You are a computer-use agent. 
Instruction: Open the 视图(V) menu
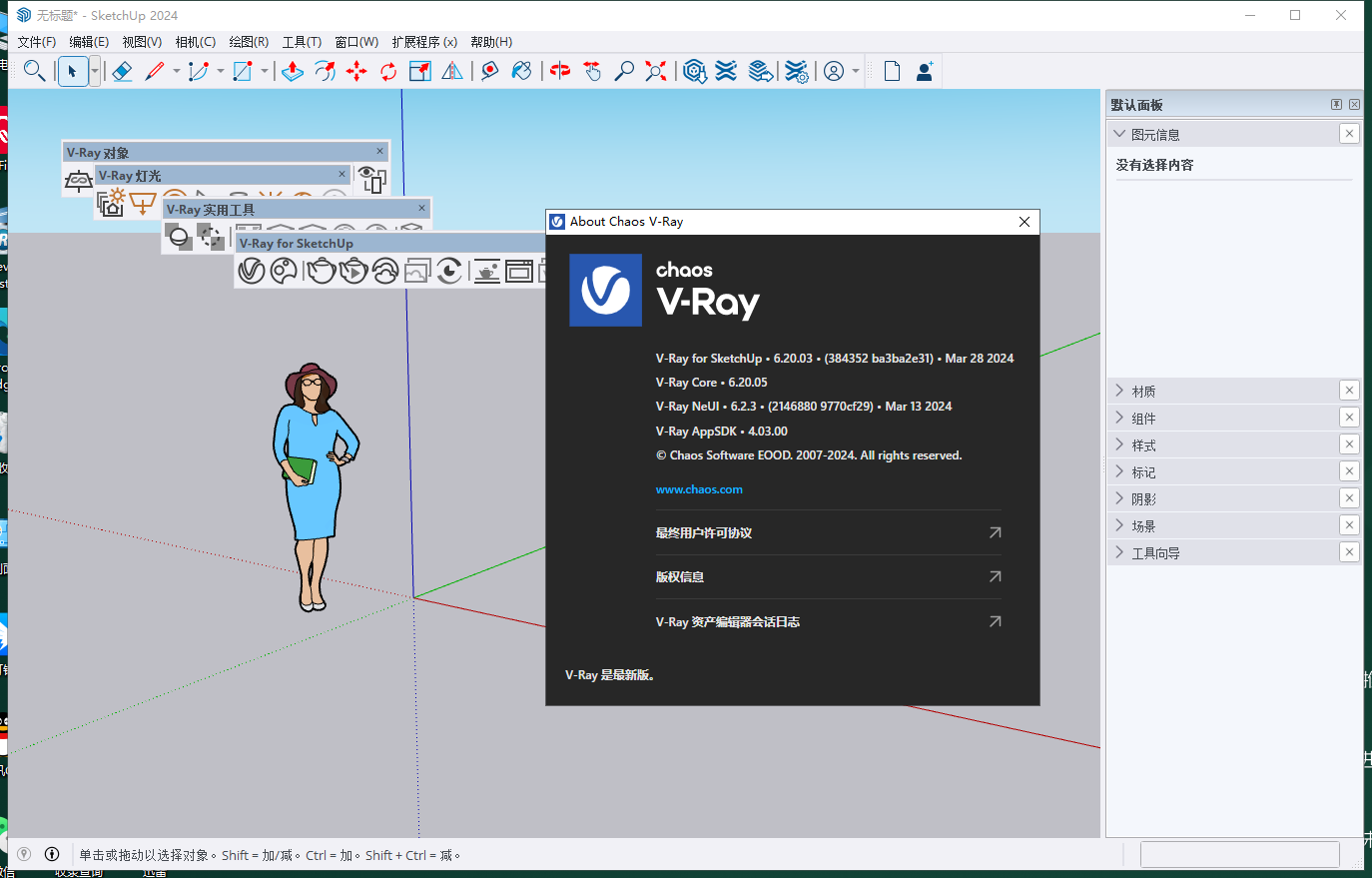142,42
